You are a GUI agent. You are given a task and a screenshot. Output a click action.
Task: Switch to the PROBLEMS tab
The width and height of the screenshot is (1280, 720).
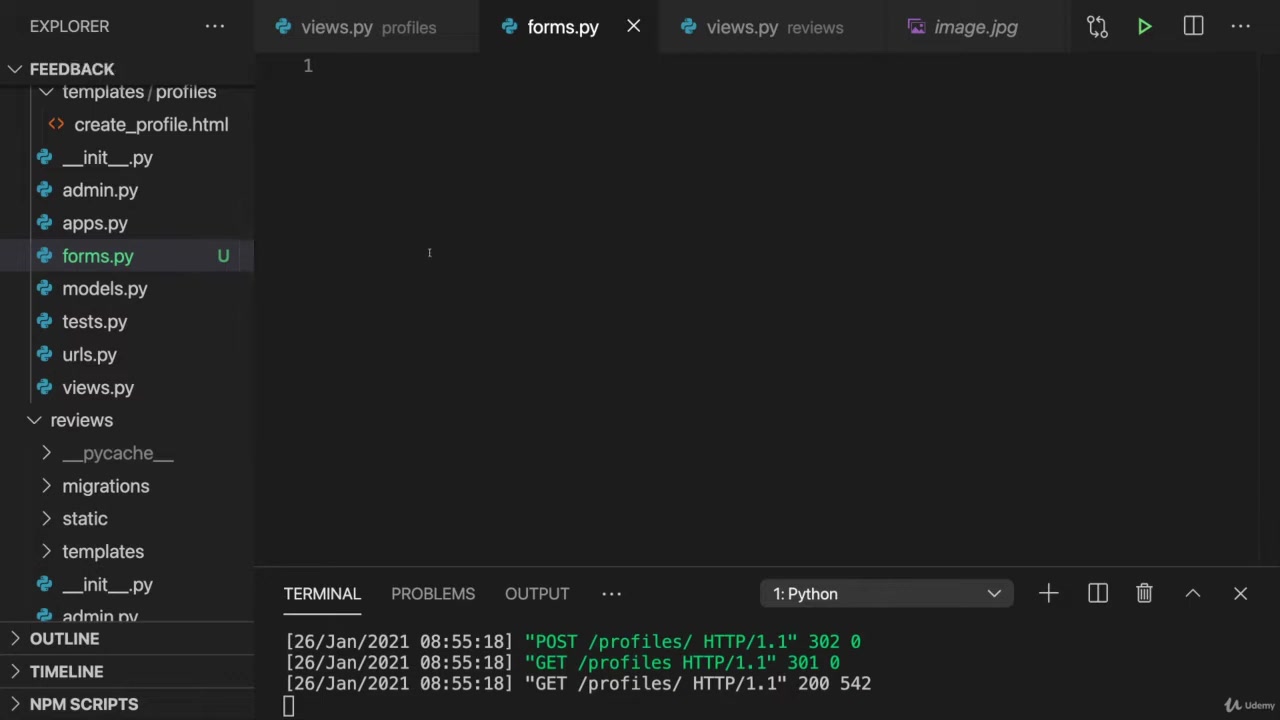pyautogui.click(x=432, y=594)
